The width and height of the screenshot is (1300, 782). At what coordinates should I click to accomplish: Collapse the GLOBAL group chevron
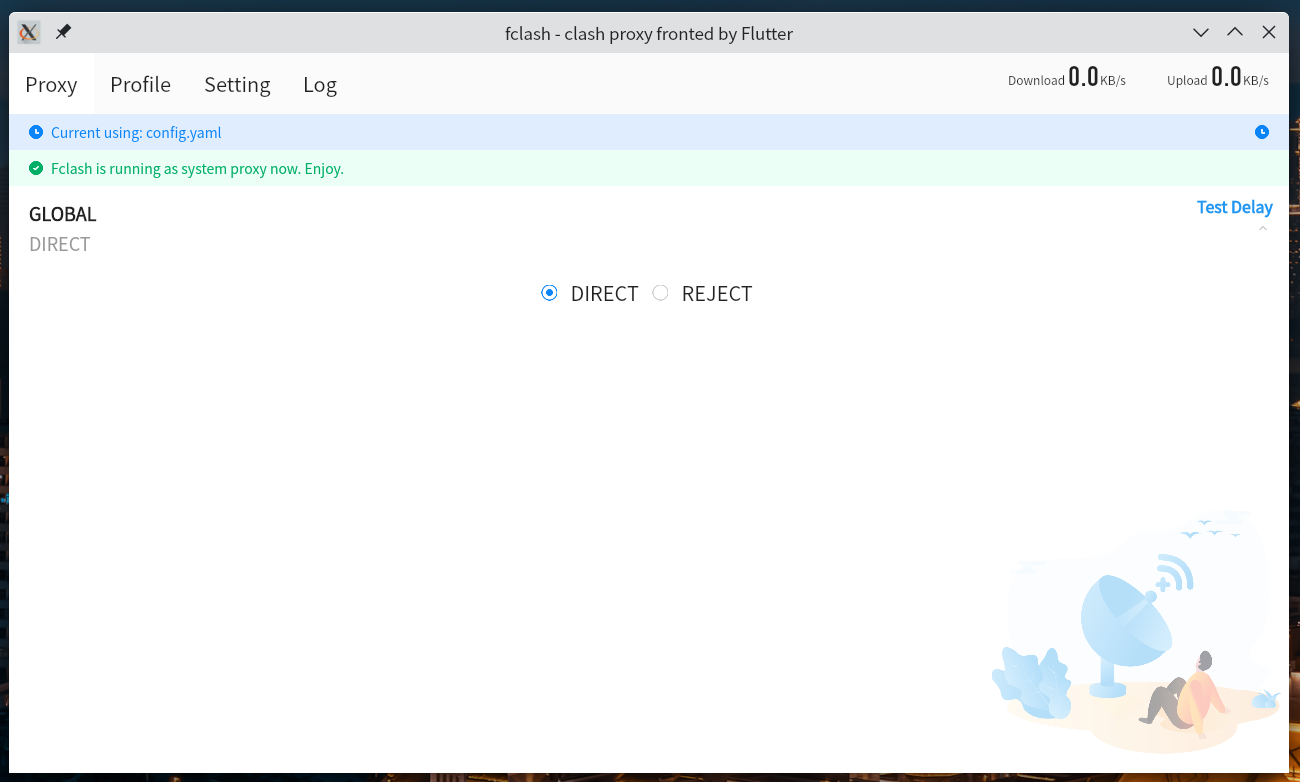[1263, 228]
